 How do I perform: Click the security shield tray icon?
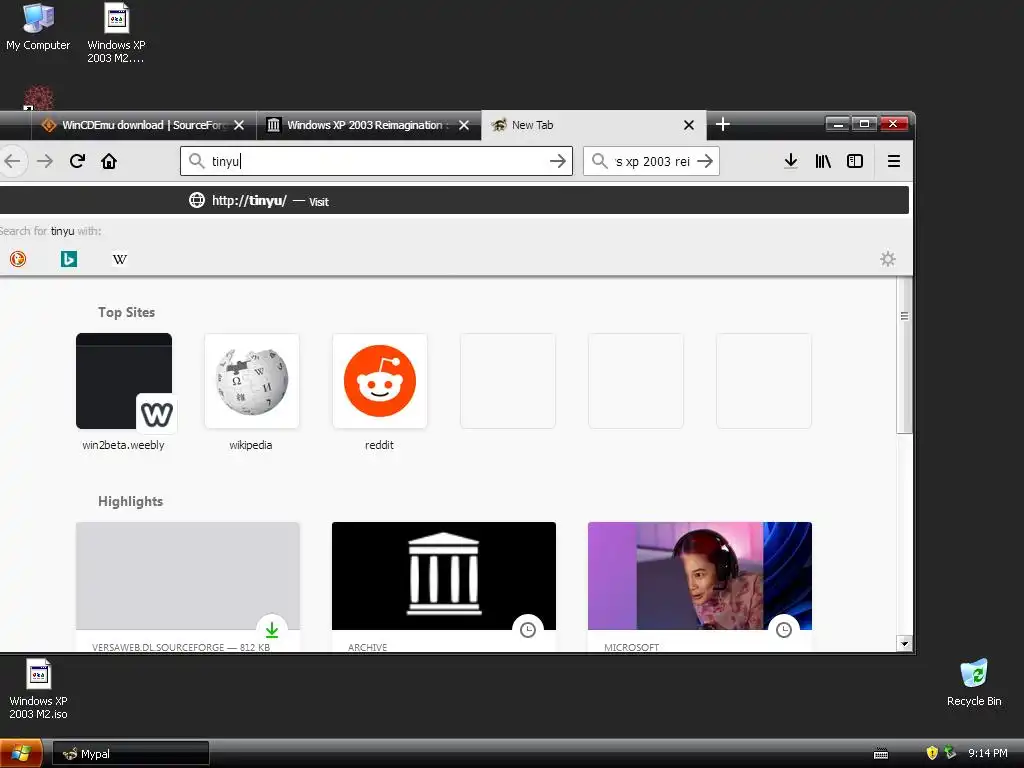[932, 753]
